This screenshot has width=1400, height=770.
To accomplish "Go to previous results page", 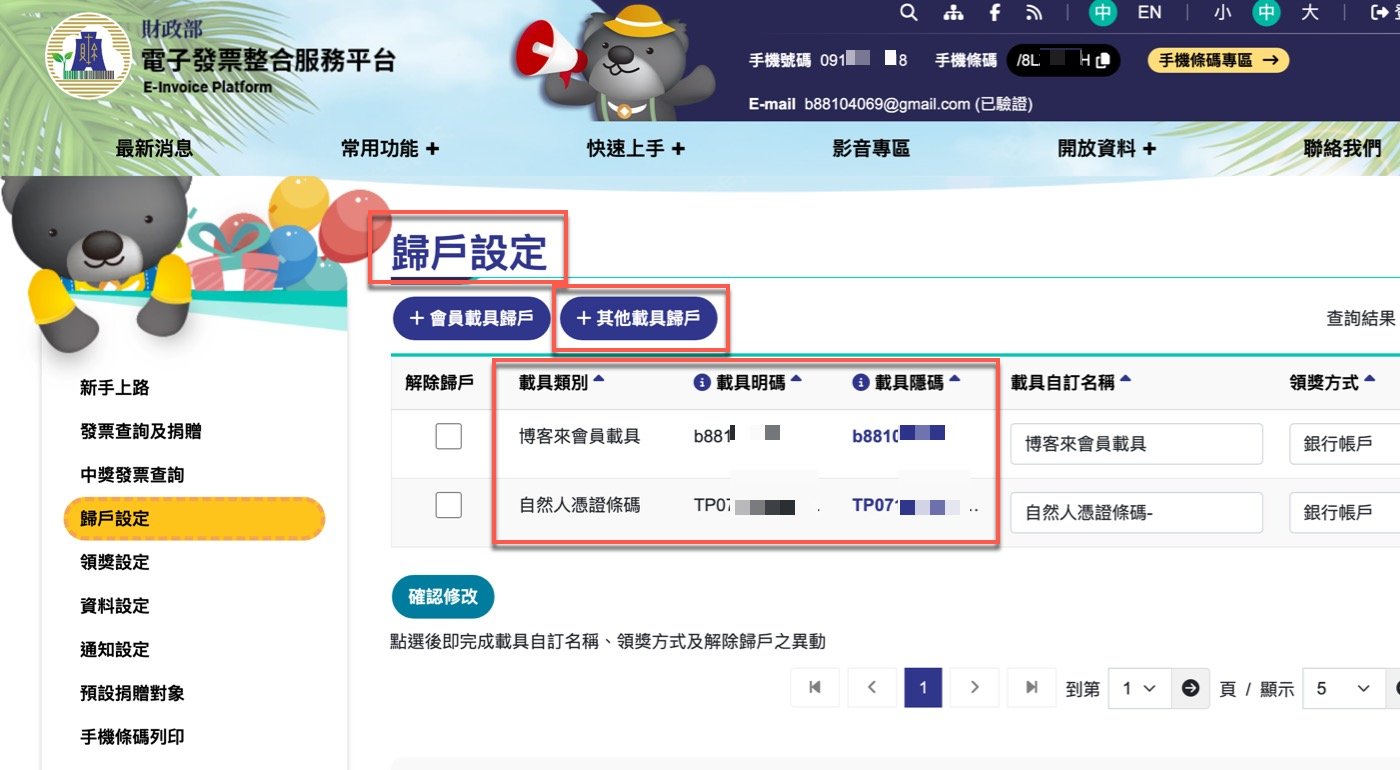I will (x=872, y=688).
